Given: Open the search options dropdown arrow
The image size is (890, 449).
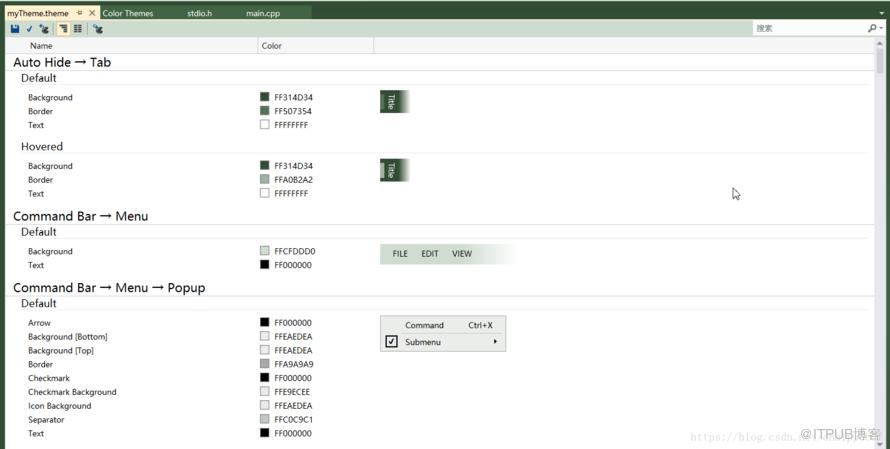Looking at the screenshot, I should tap(880, 28).
